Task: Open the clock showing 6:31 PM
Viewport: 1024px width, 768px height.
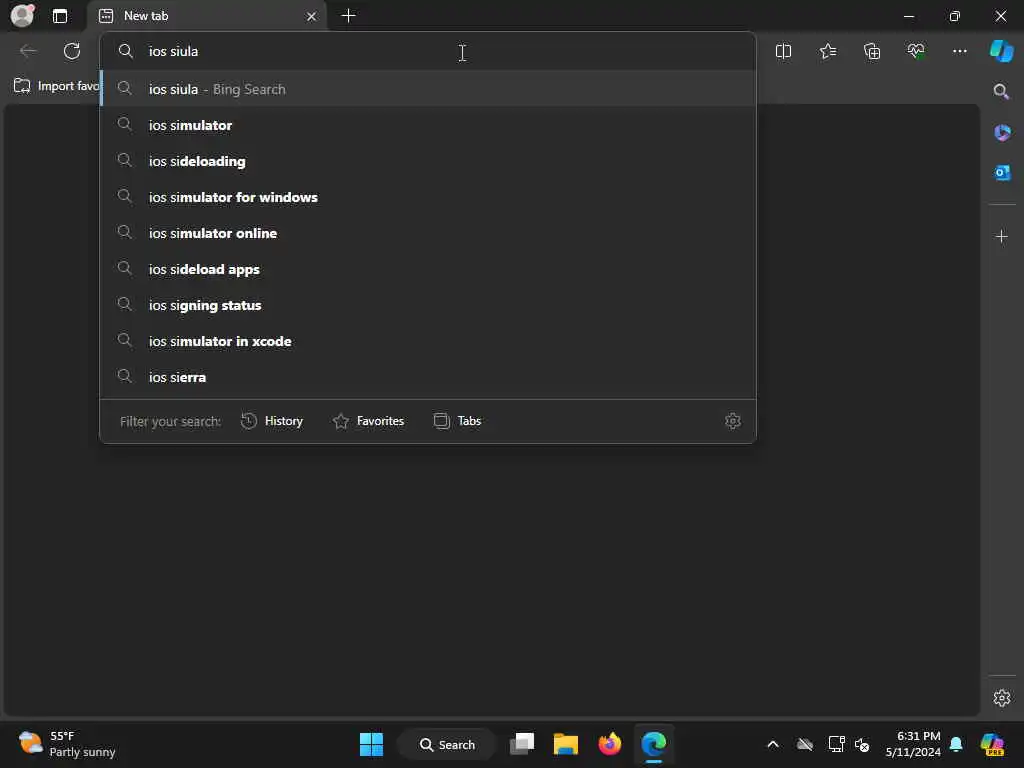Action: point(912,744)
